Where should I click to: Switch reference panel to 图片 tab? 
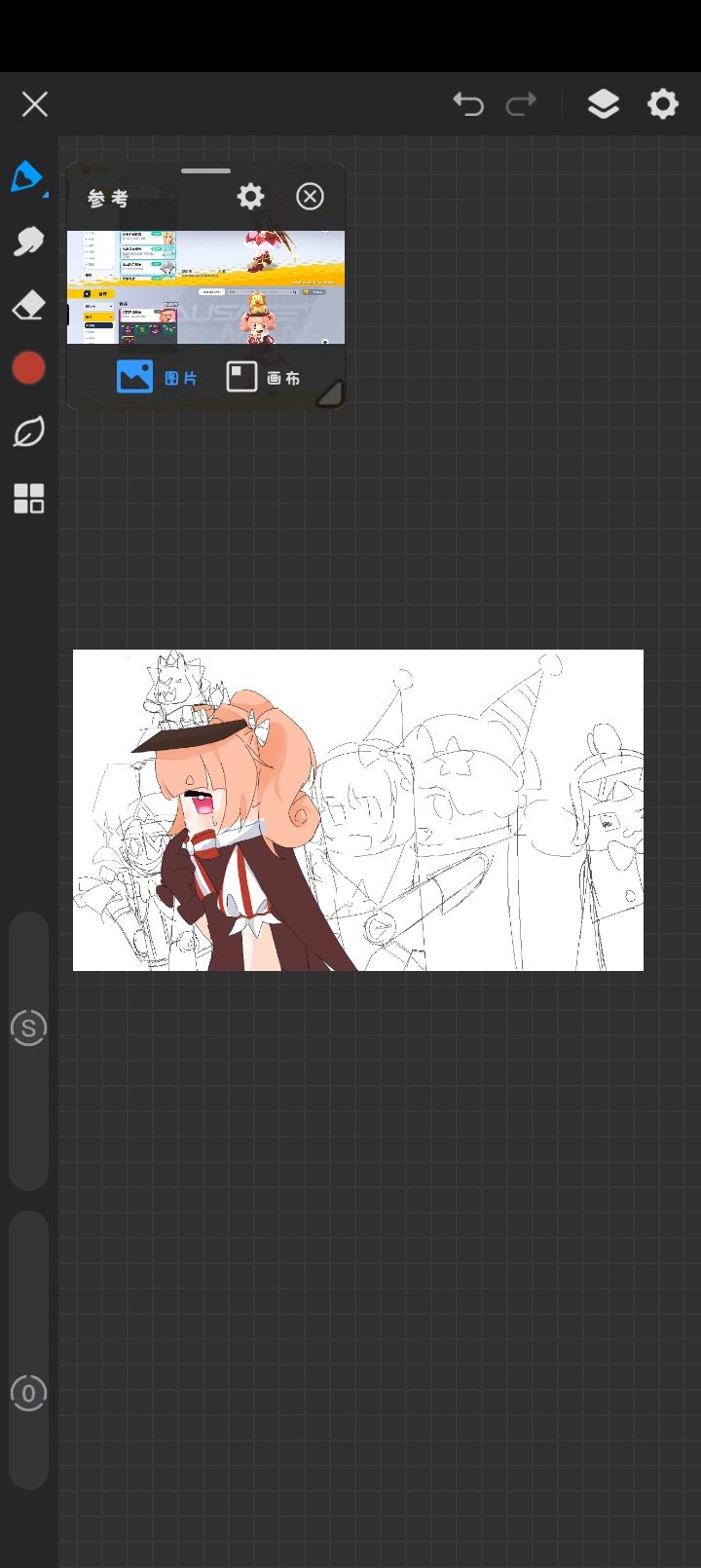point(157,377)
